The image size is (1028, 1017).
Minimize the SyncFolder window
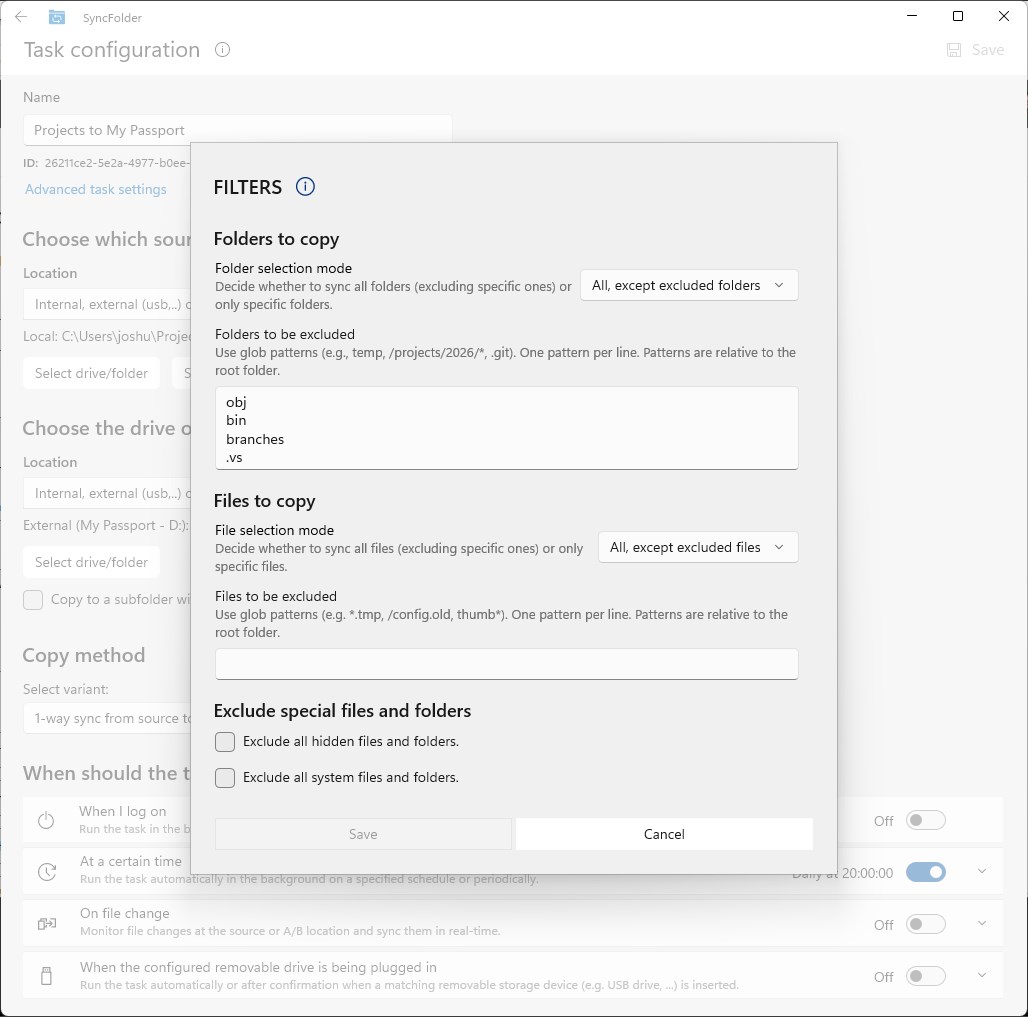point(912,16)
